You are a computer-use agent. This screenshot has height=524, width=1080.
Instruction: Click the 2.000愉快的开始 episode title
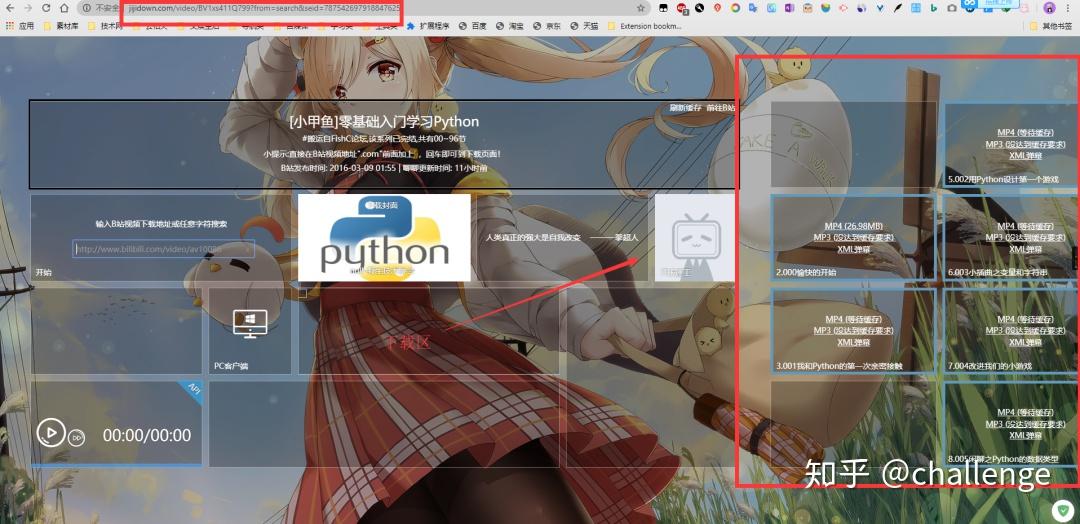point(806,273)
